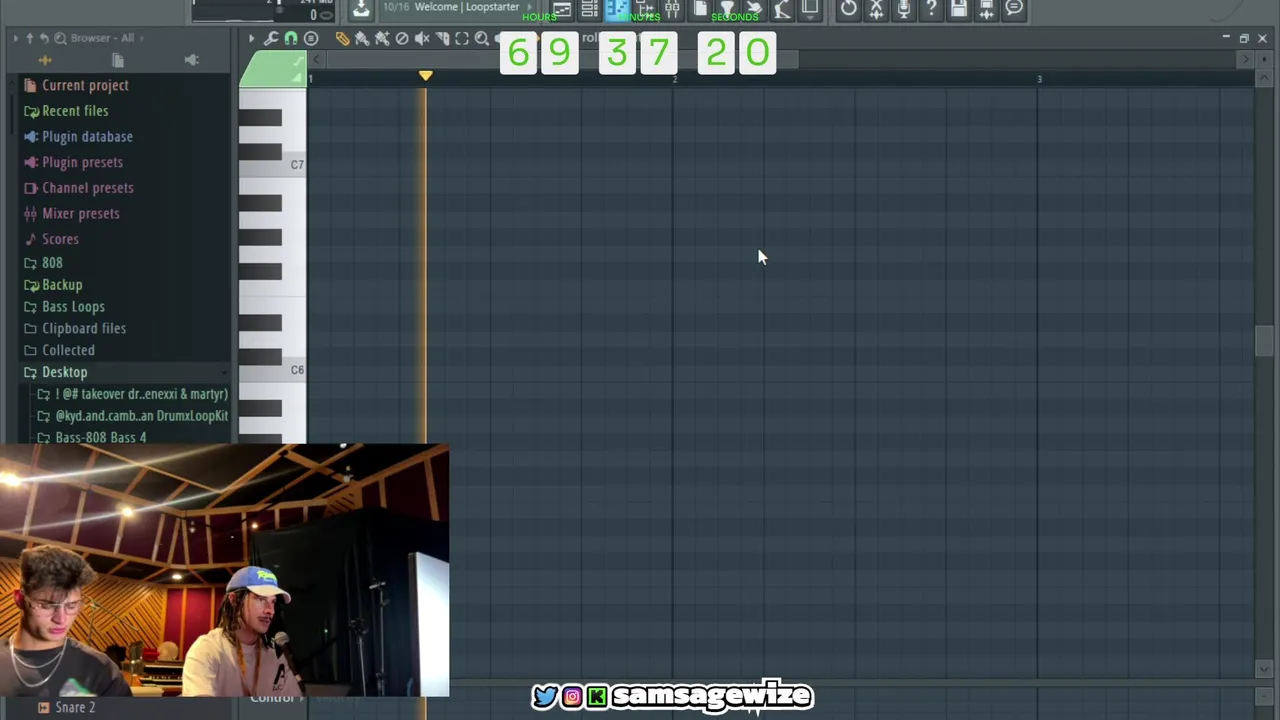Select the Paint brush tool
The image size is (1280, 720).
pyautogui.click(x=362, y=39)
